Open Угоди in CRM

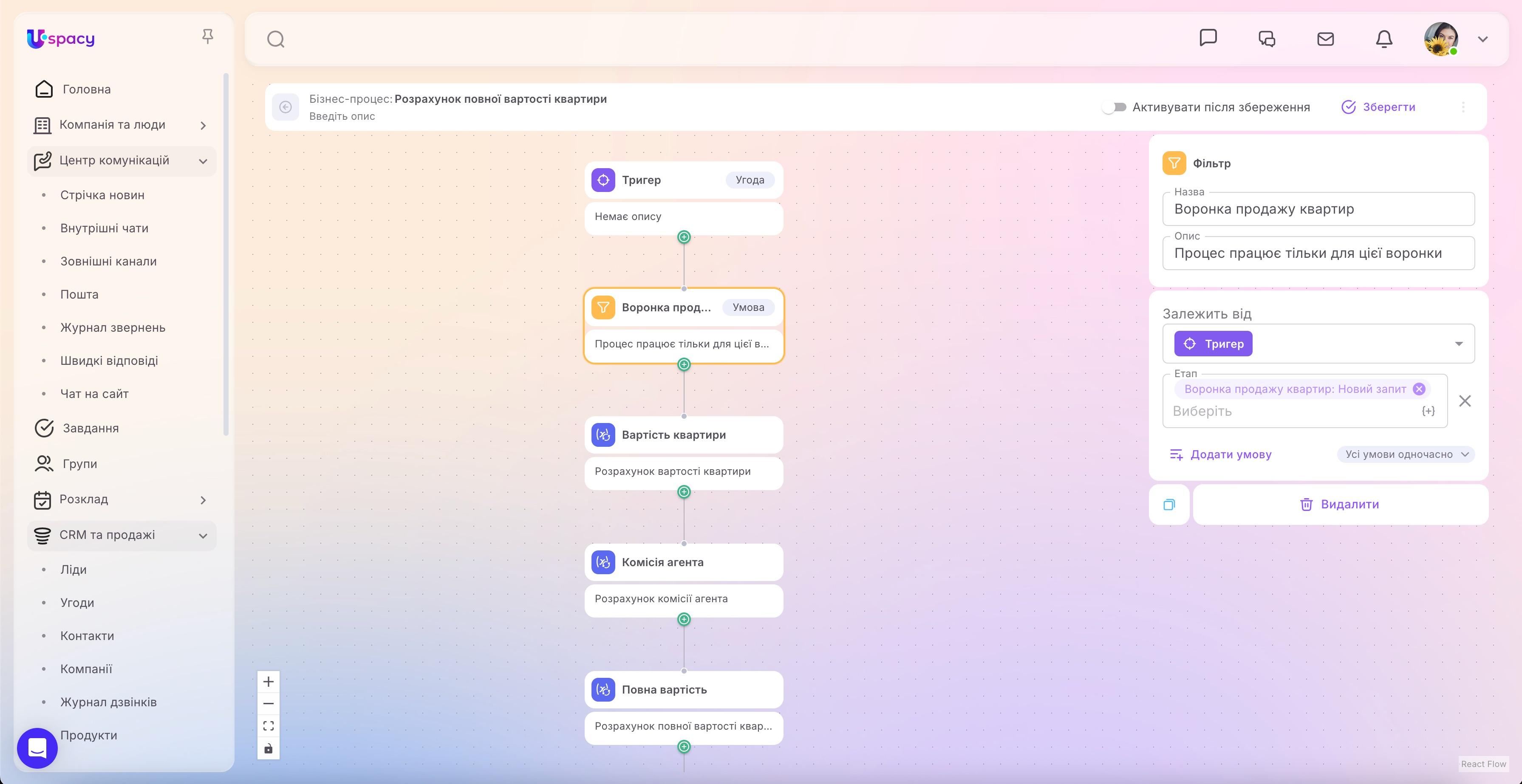click(x=77, y=602)
